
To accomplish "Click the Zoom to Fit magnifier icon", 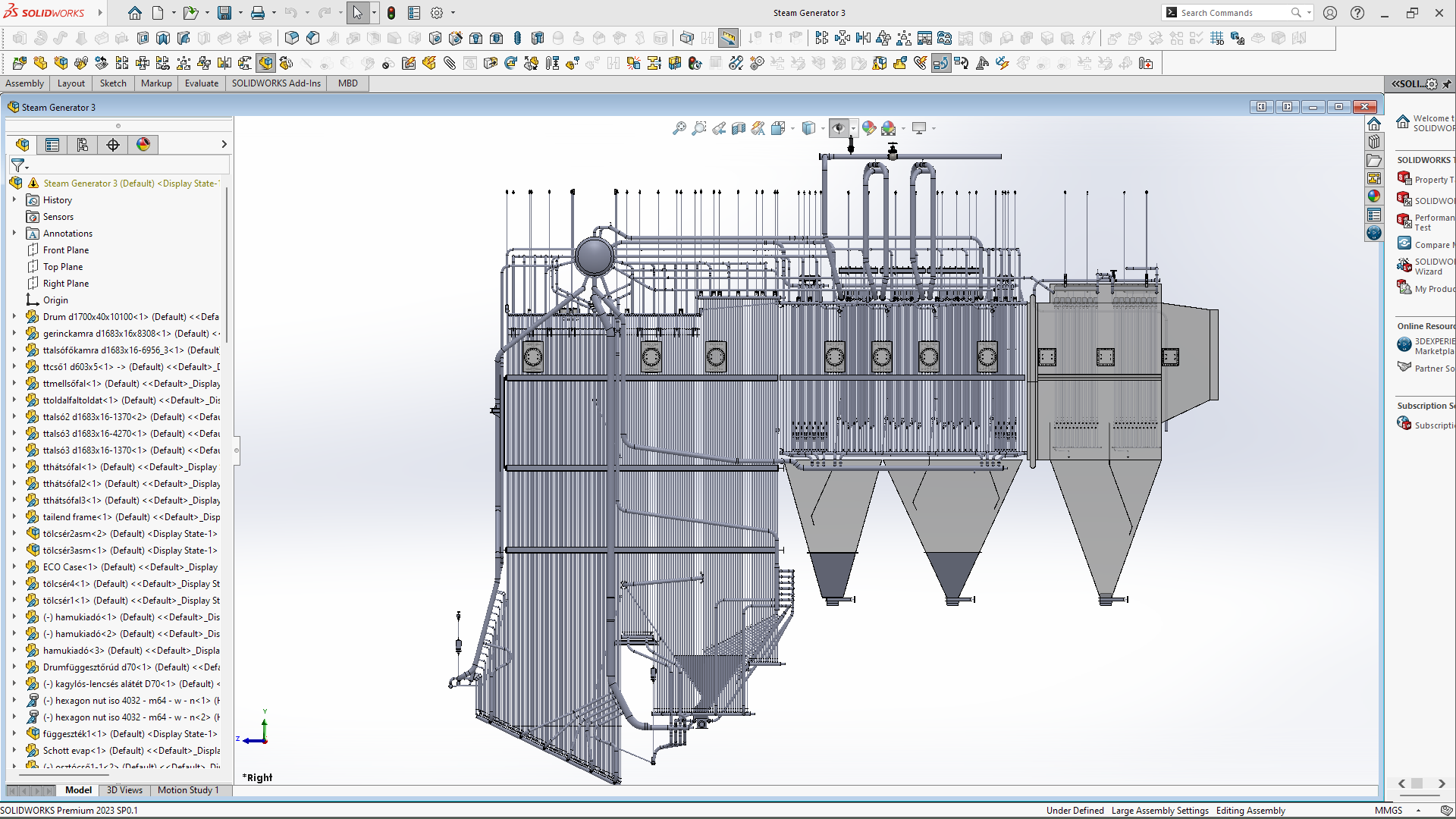I will pos(679,128).
